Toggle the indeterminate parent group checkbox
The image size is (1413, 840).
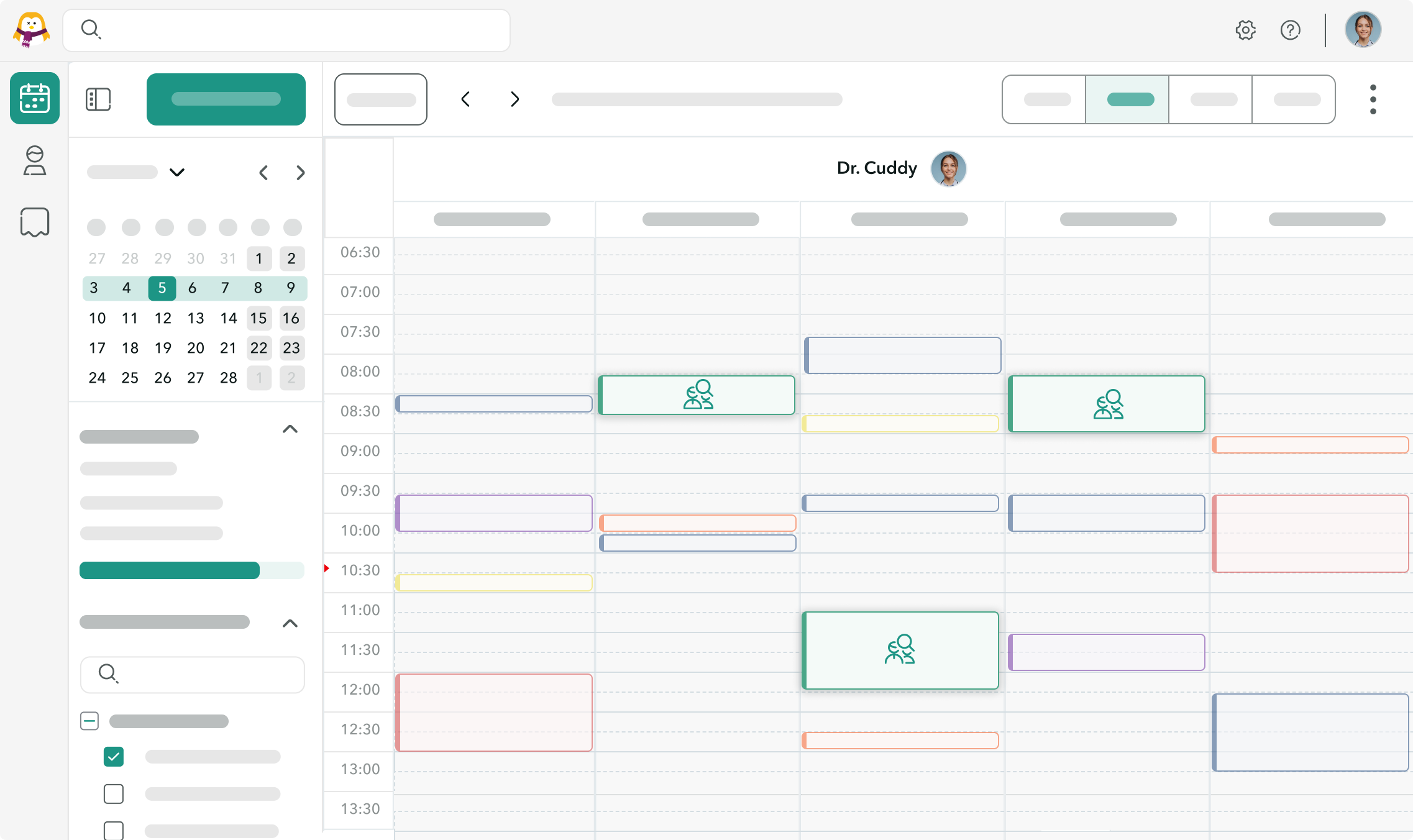click(x=89, y=721)
